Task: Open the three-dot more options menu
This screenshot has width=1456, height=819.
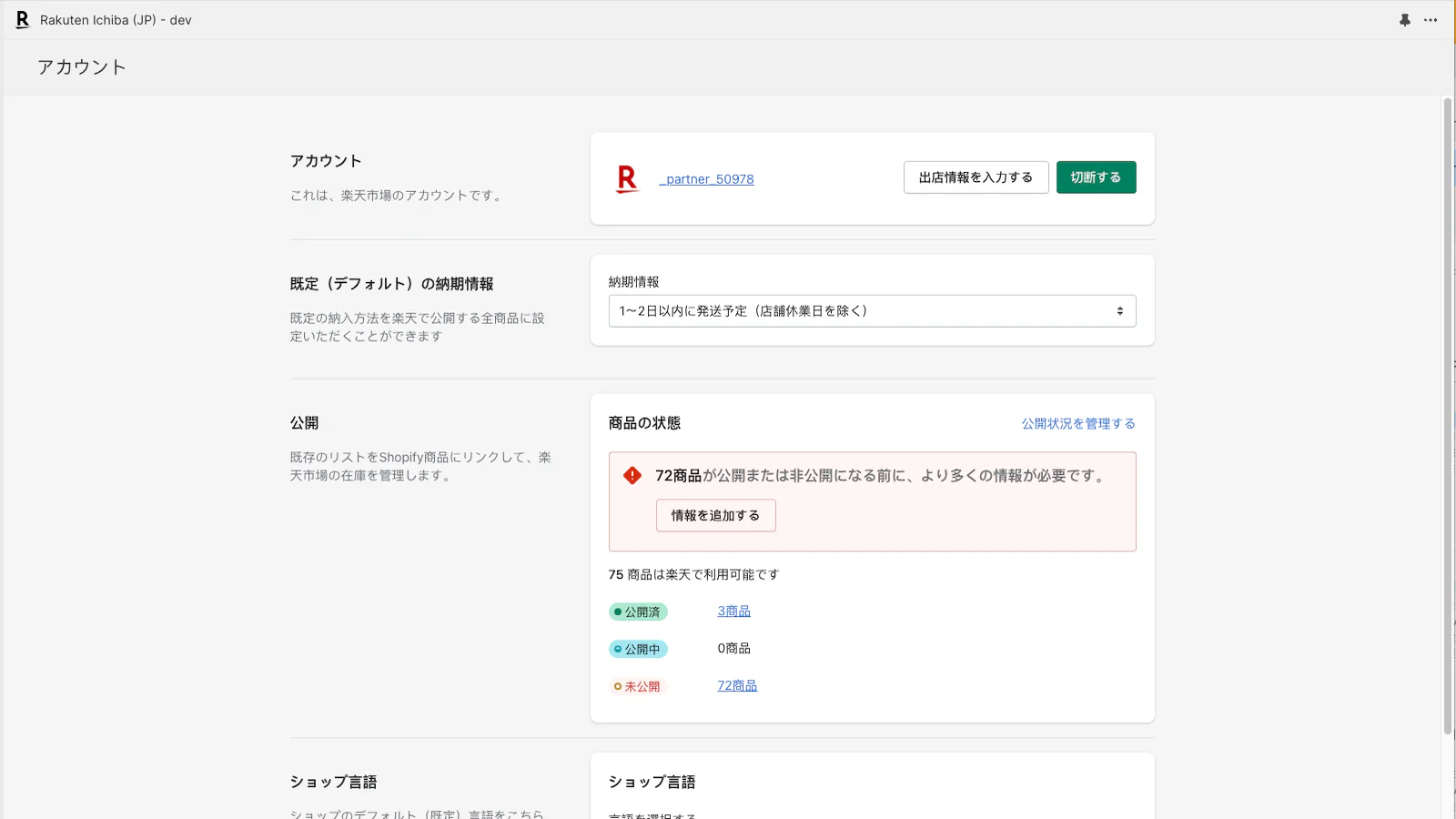Action: [x=1431, y=20]
